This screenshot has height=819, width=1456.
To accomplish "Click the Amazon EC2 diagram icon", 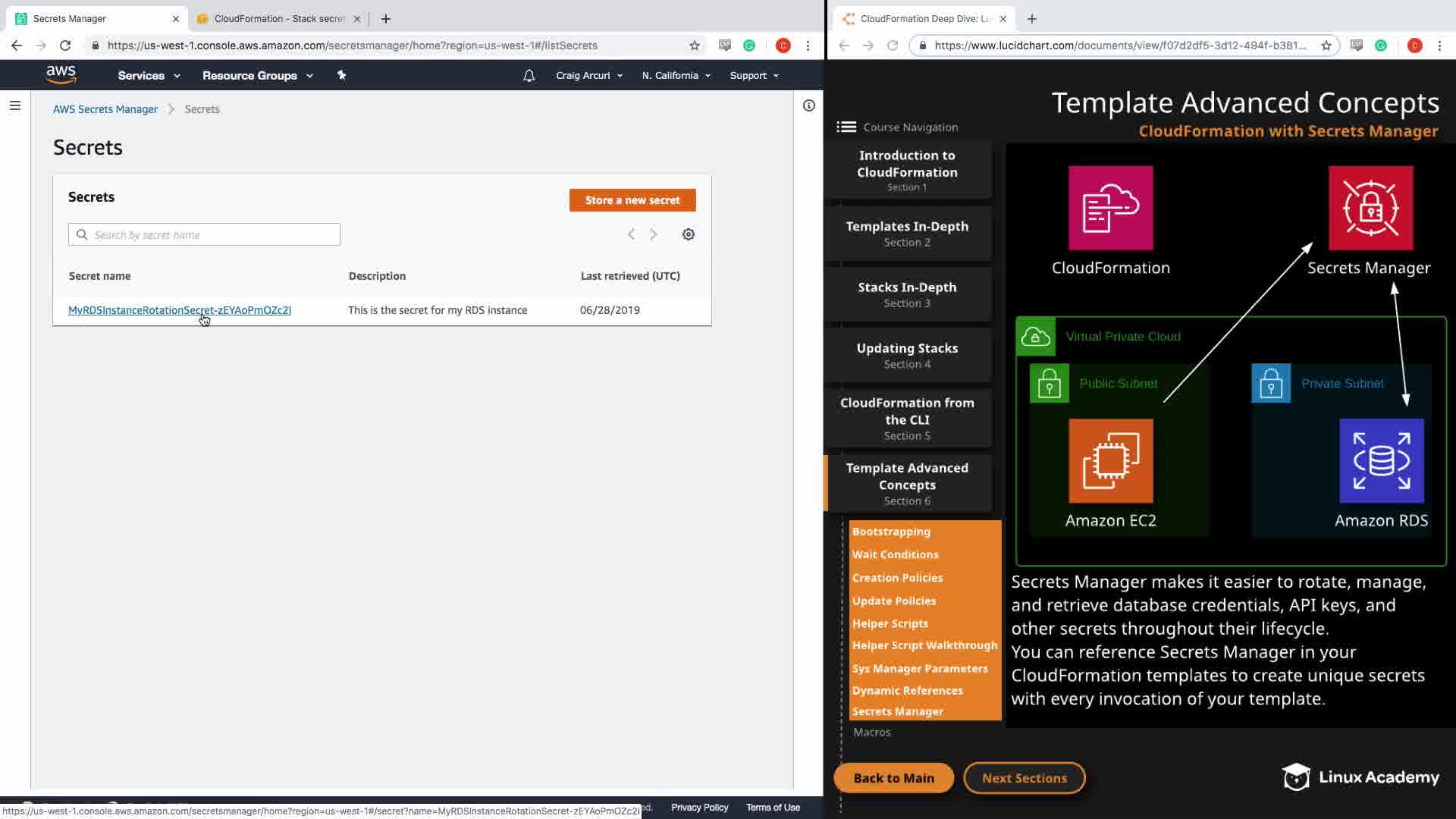I will click(1110, 461).
